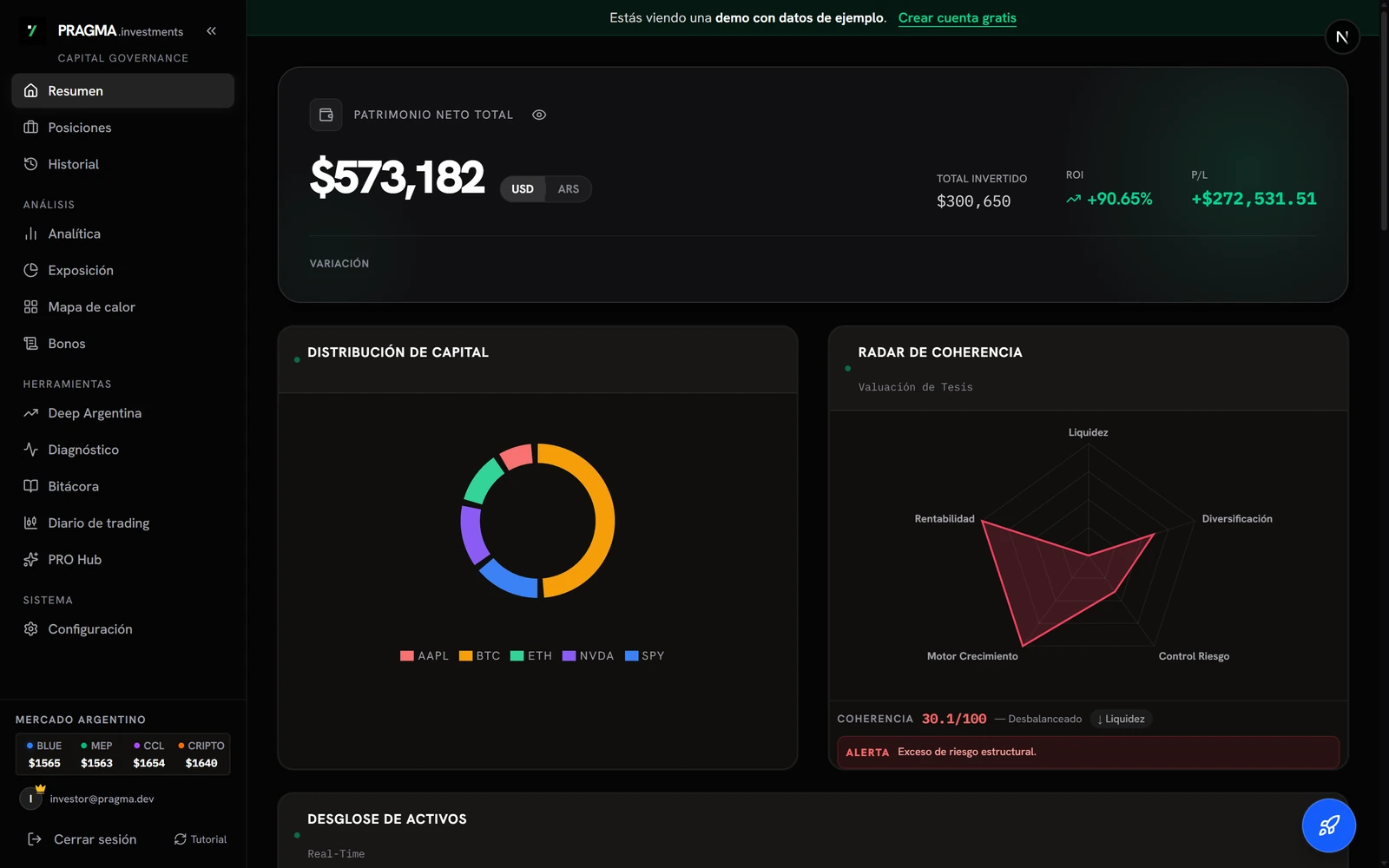This screenshot has height=868, width=1389.
Task: Click Crear cuenta gratis link
Action: click(x=958, y=18)
